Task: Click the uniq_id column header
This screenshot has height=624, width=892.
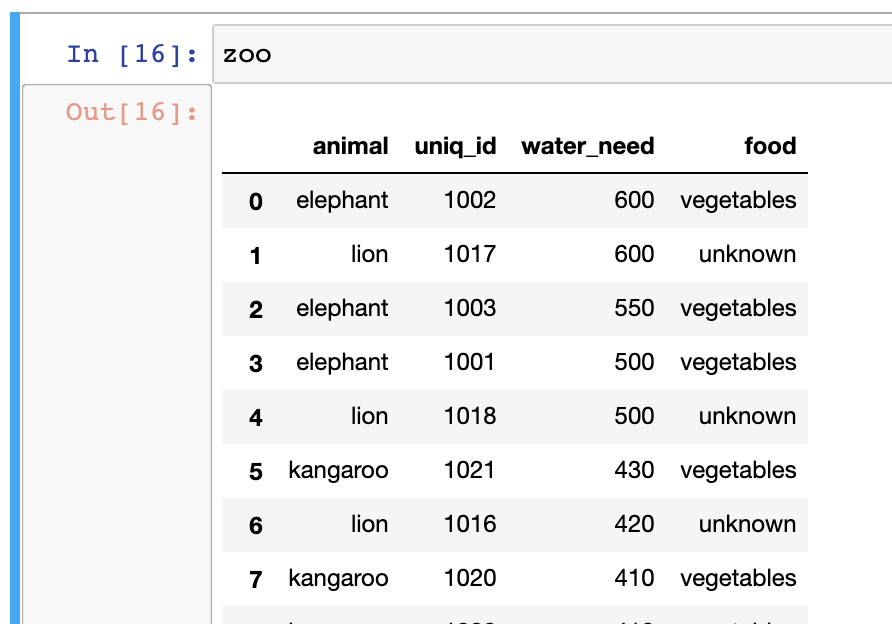Action: pyautogui.click(x=455, y=146)
